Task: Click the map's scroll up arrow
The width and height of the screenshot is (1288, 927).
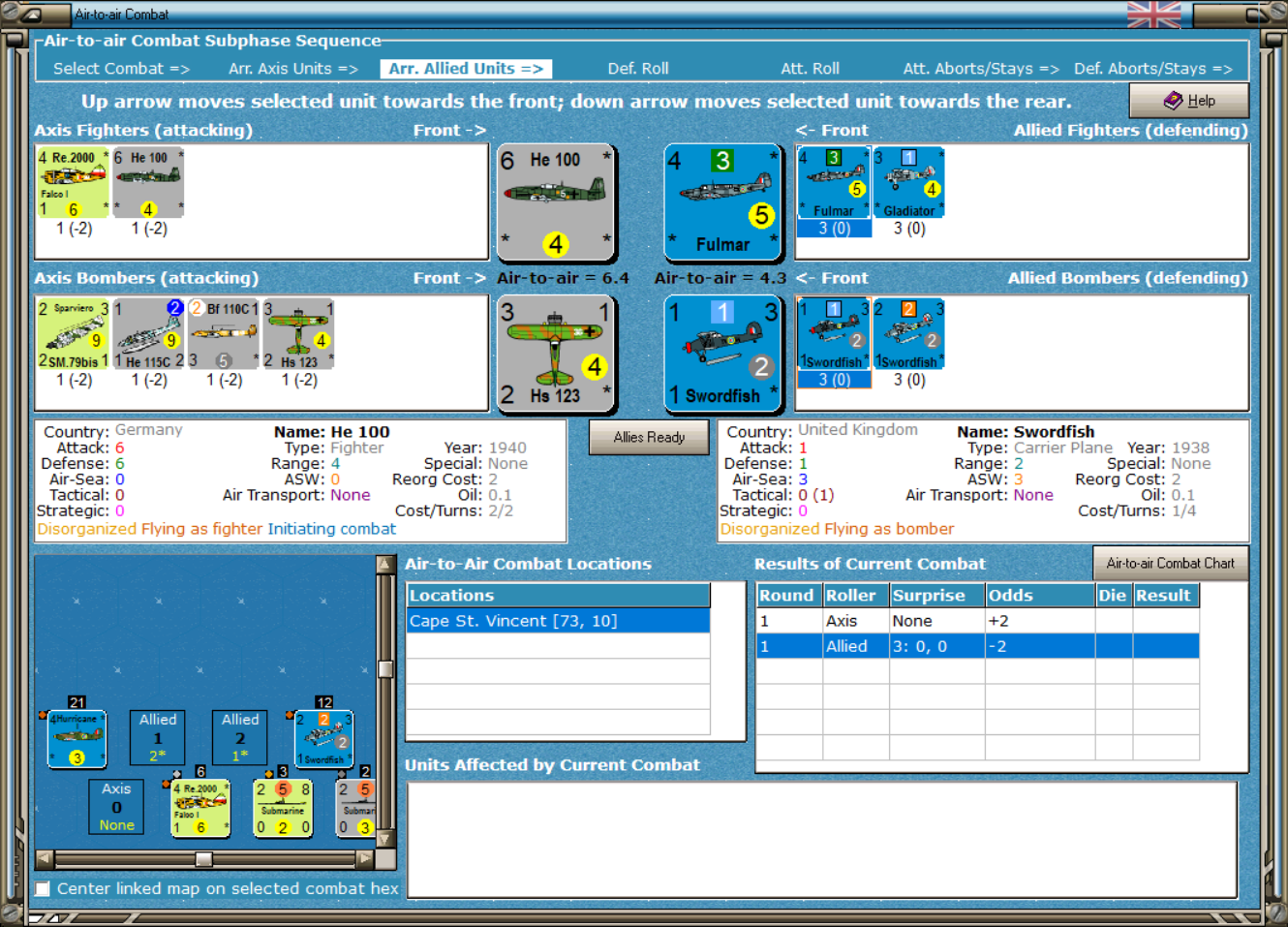Action: 385,564
